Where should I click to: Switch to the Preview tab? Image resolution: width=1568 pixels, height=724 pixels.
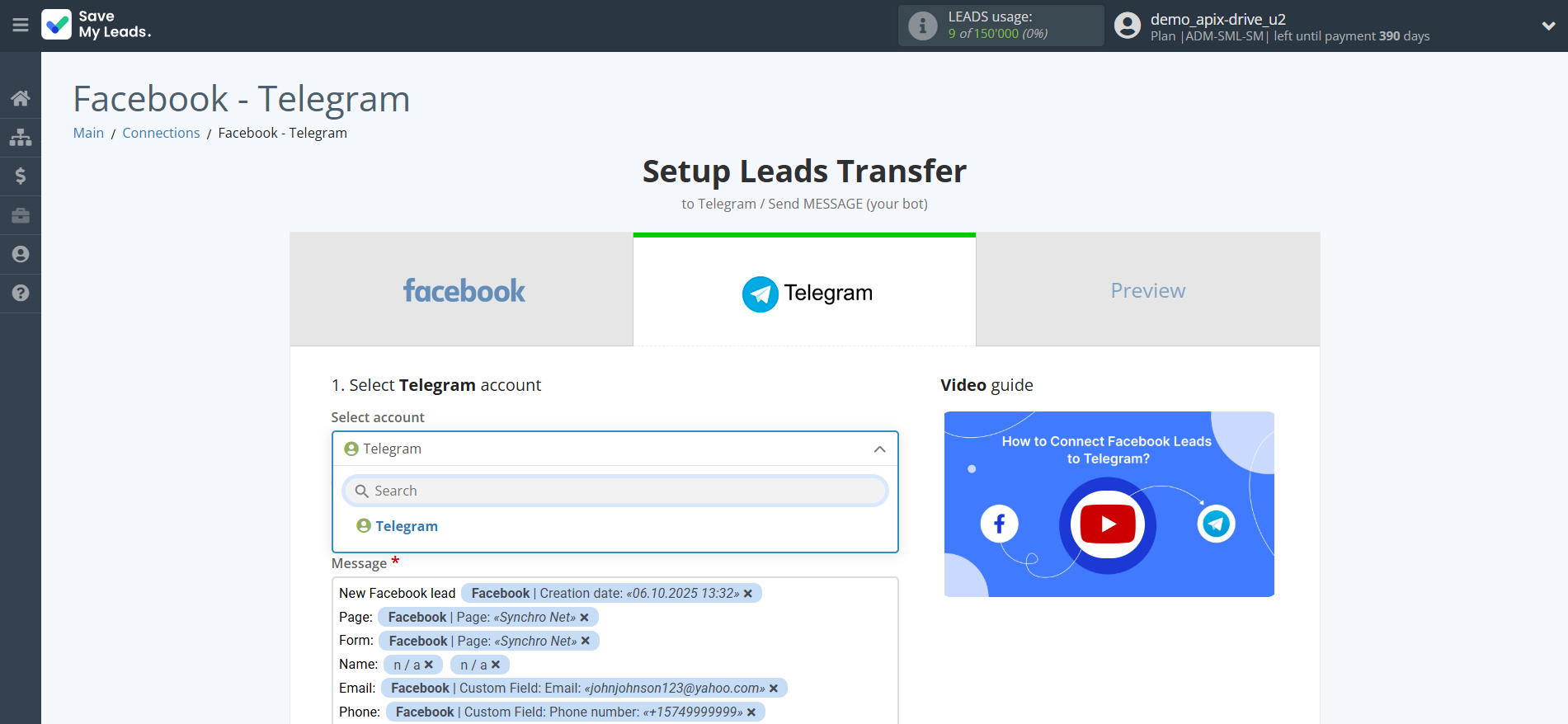click(x=1147, y=290)
